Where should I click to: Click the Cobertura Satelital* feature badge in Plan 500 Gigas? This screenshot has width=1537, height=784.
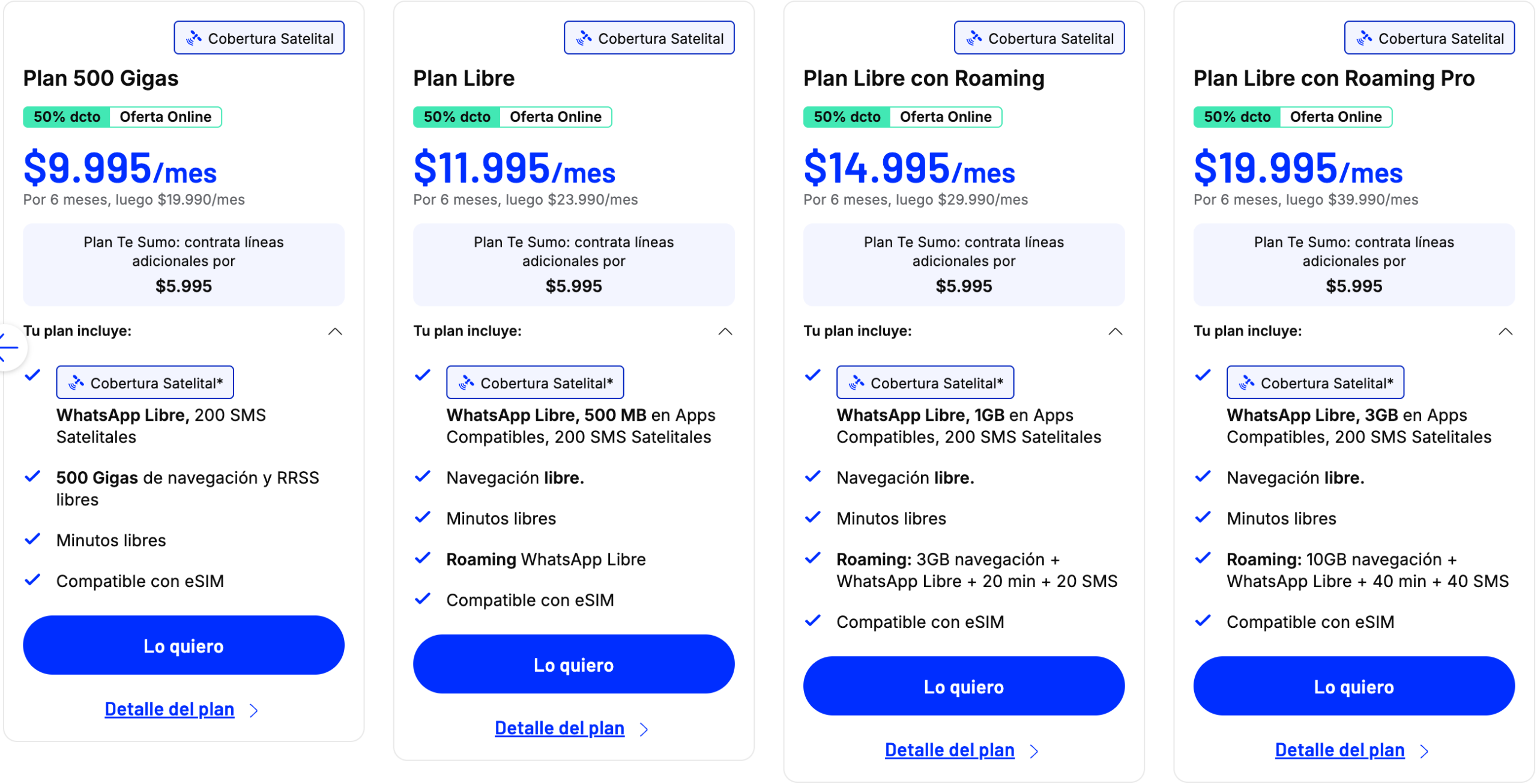(145, 382)
